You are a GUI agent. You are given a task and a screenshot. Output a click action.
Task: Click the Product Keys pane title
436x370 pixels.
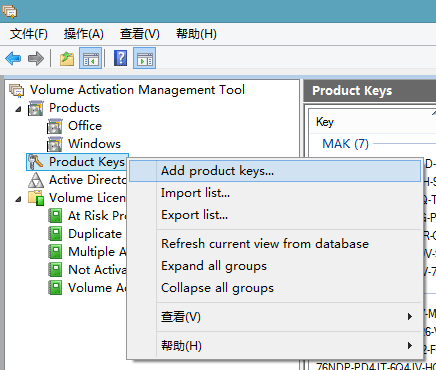coord(352,91)
